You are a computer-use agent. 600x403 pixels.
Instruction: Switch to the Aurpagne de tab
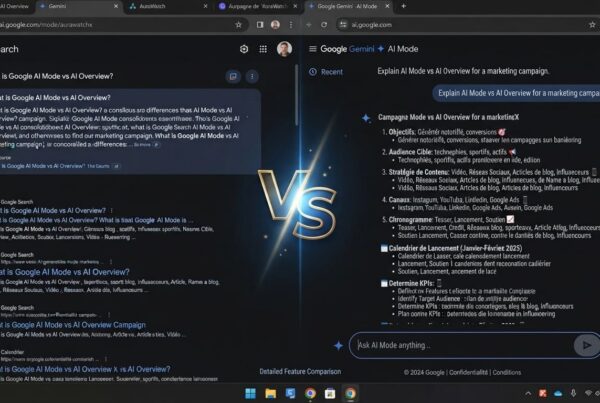pos(258,7)
